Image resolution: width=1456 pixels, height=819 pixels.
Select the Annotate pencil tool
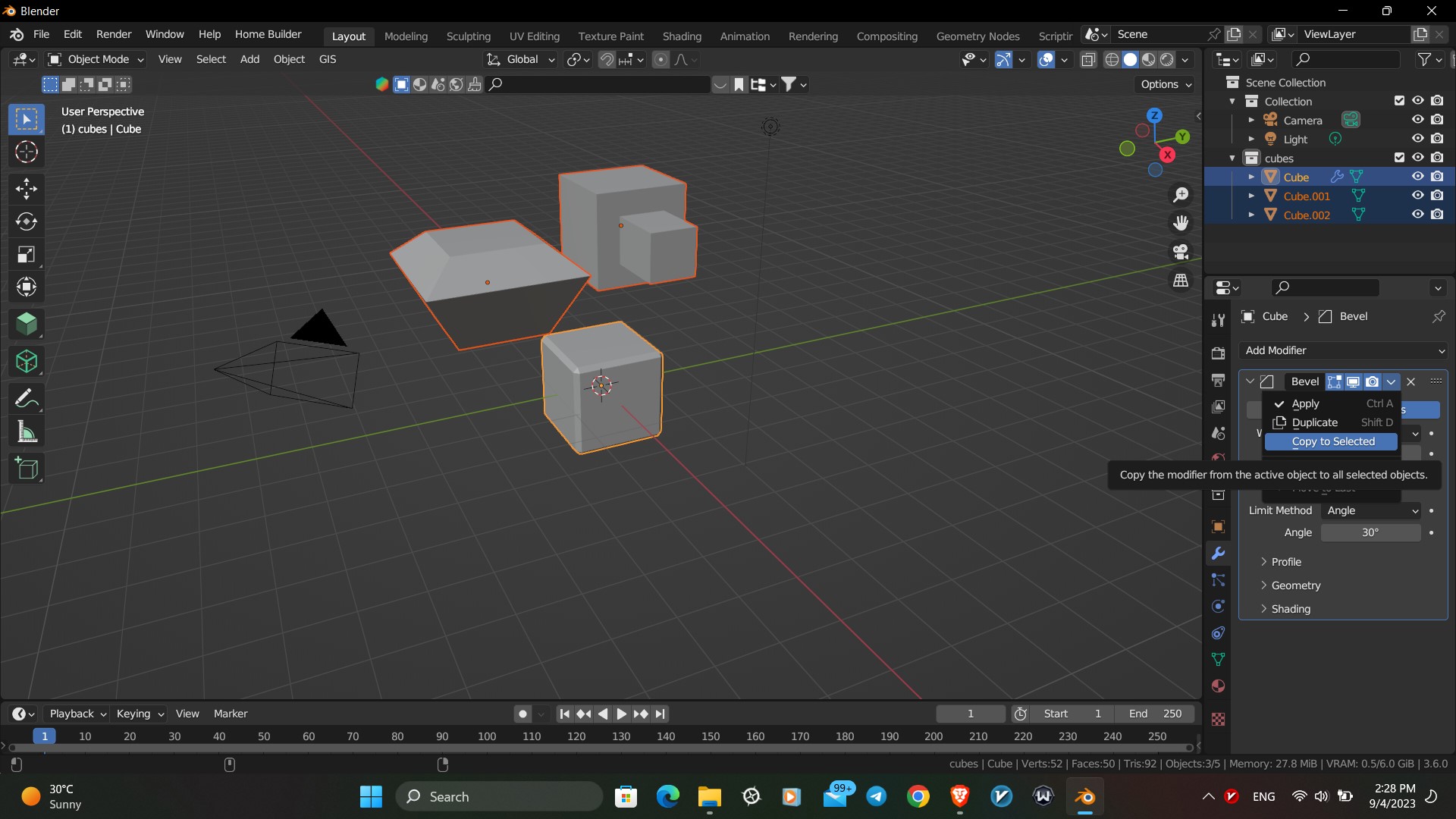point(27,398)
